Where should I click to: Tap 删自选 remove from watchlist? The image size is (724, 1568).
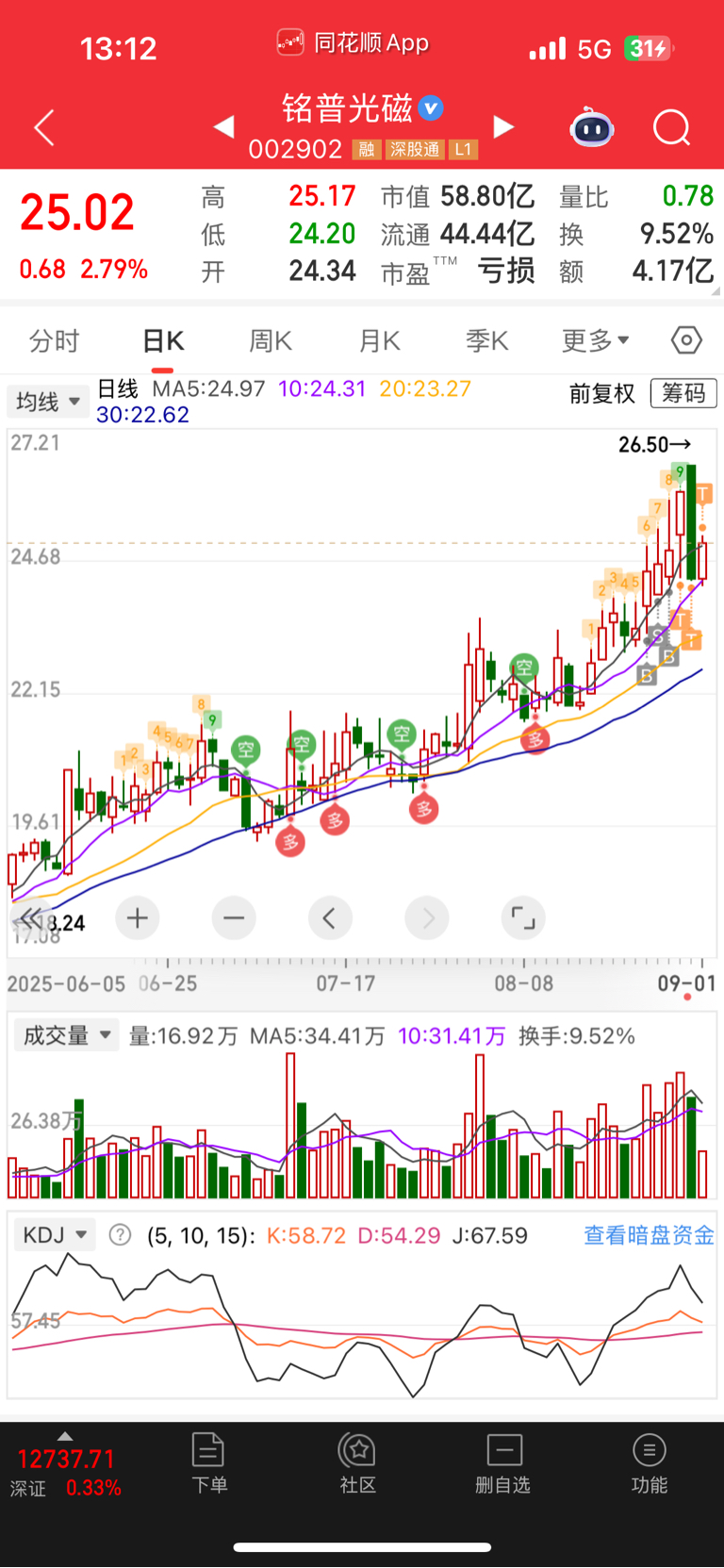503,1462
